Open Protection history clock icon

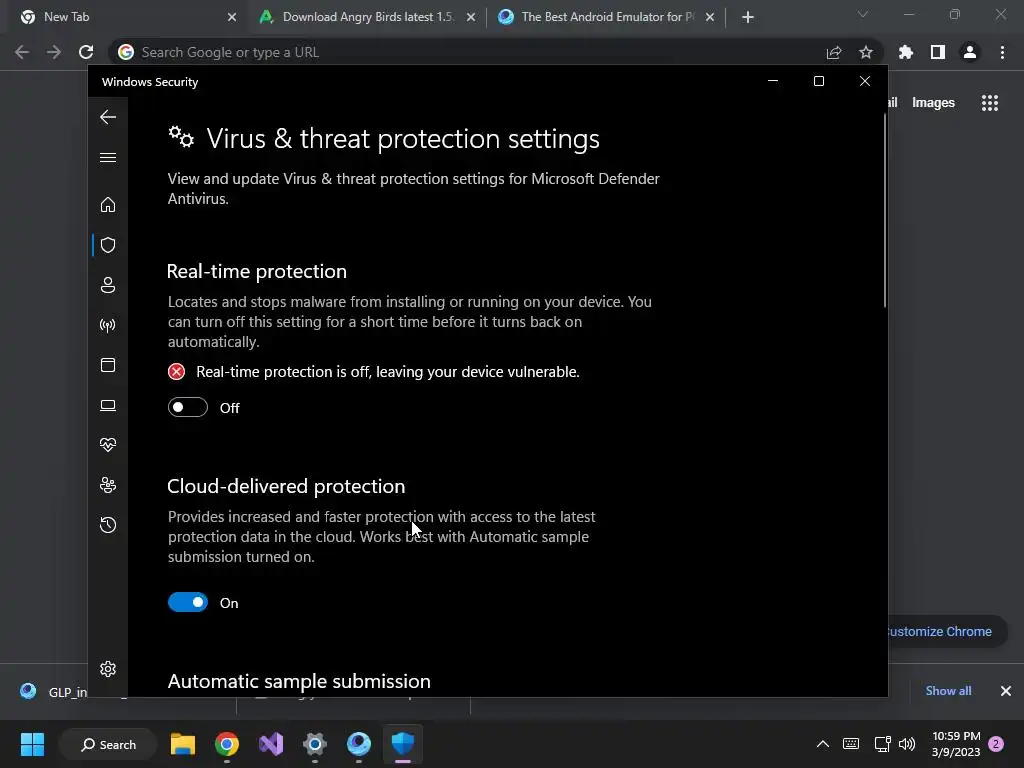coord(108,525)
